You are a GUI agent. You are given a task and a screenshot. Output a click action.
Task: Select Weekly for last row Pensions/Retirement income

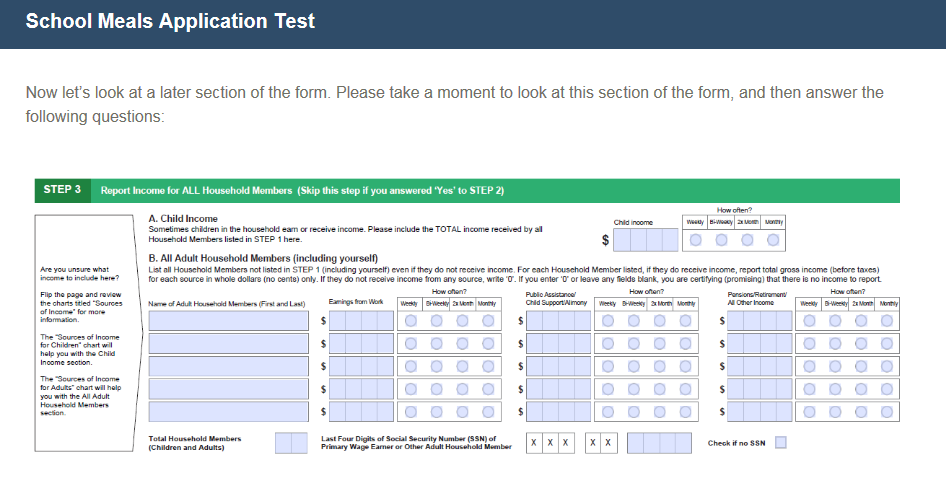click(x=809, y=410)
